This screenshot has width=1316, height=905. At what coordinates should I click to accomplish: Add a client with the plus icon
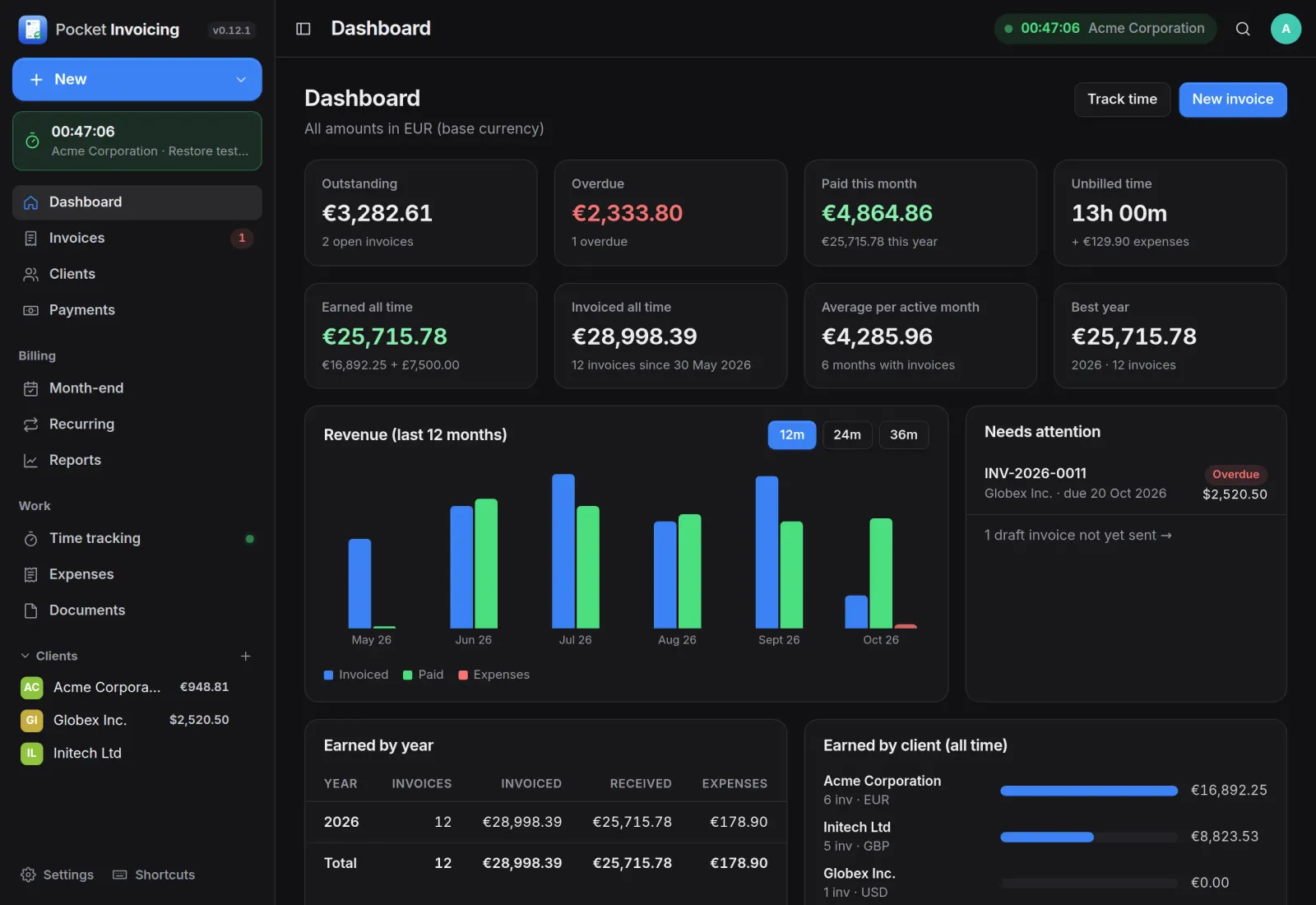[x=245, y=656]
